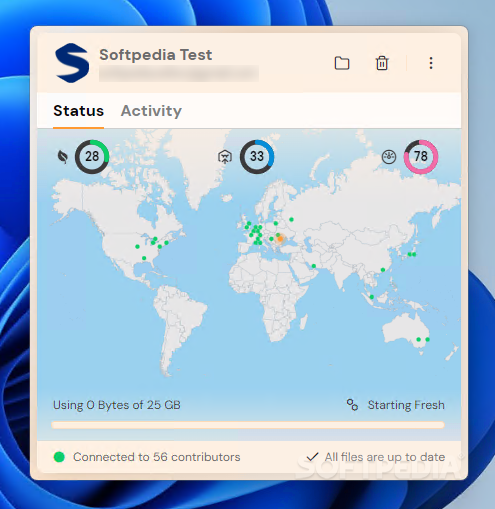This screenshot has height=509, width=495.
Task: Click the blue ring gauge showing 33
Action: pyautogui.click(x=257, y=157)
